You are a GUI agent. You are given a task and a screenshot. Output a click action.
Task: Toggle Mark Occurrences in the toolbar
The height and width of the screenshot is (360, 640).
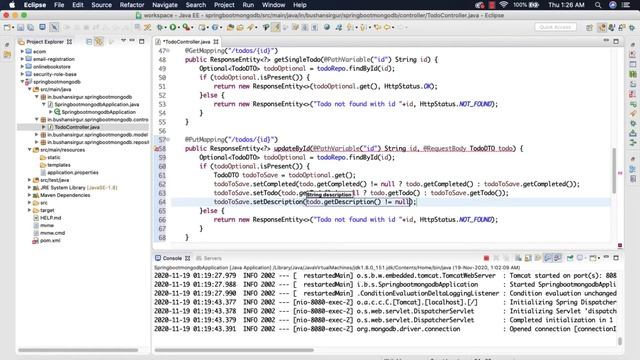[276, 27]
